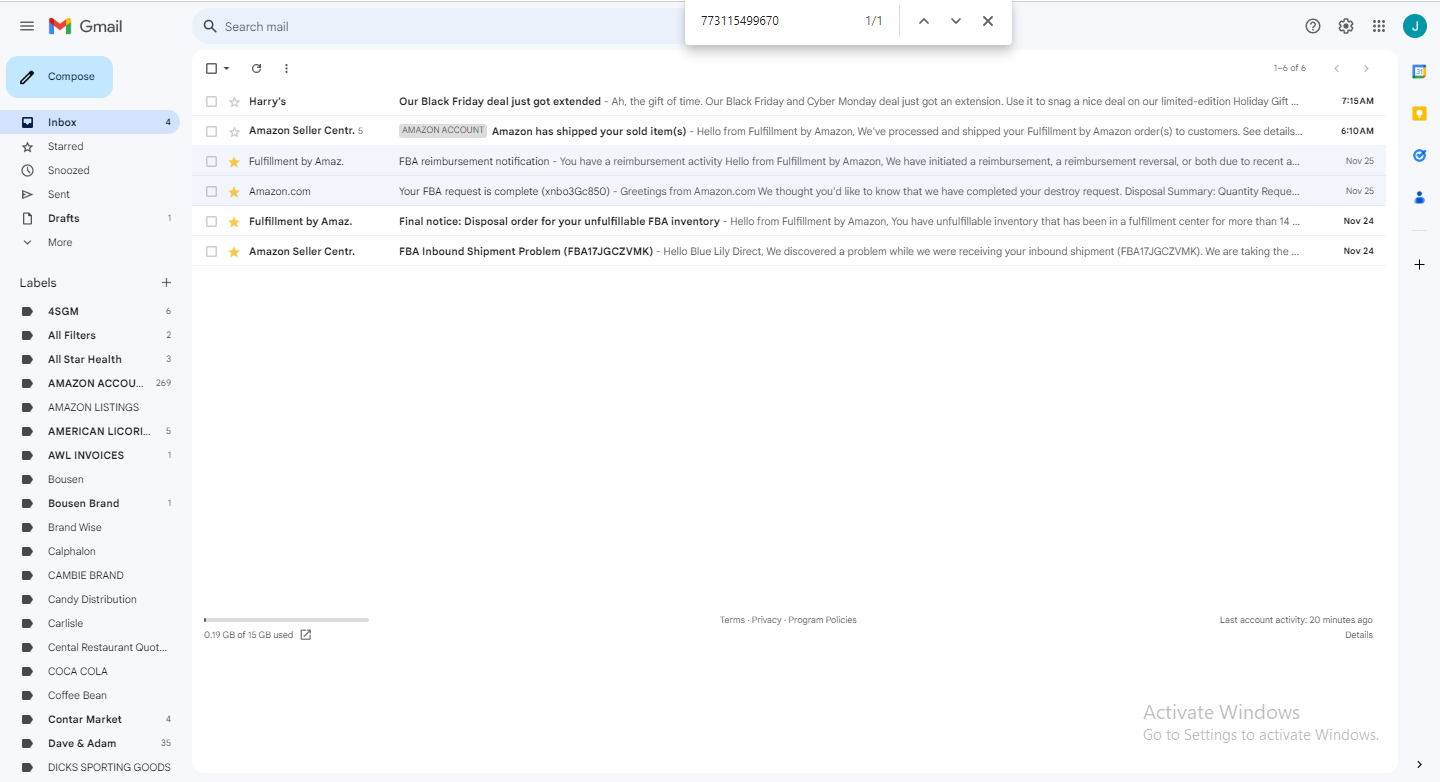Open Google Keep side panel icon
Image resolution: width=1440 pixels, height=782 pixels.
click(x=1419, y=113)
